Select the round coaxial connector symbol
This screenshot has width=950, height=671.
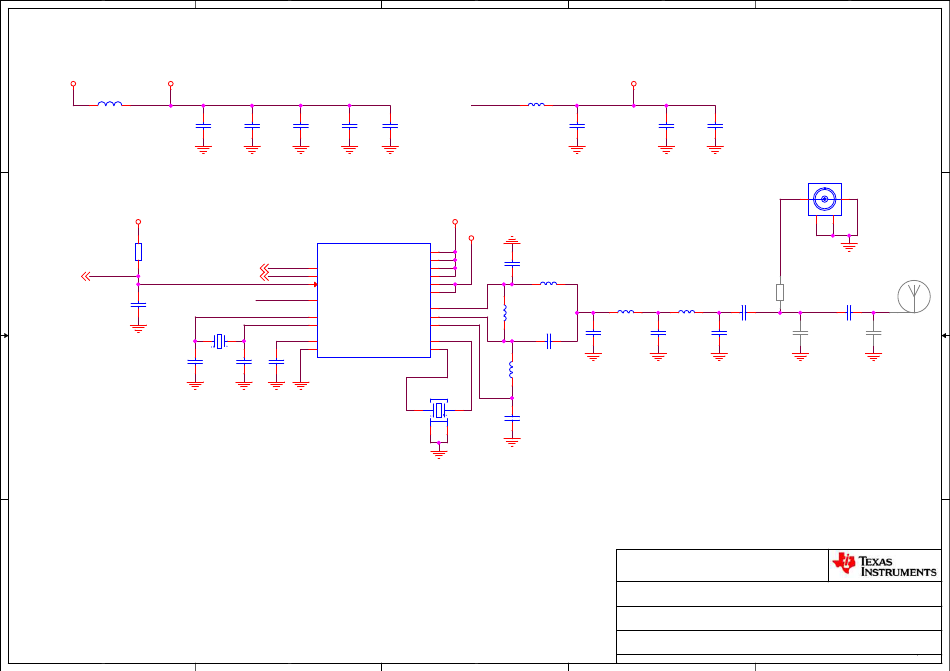(825, 199)
